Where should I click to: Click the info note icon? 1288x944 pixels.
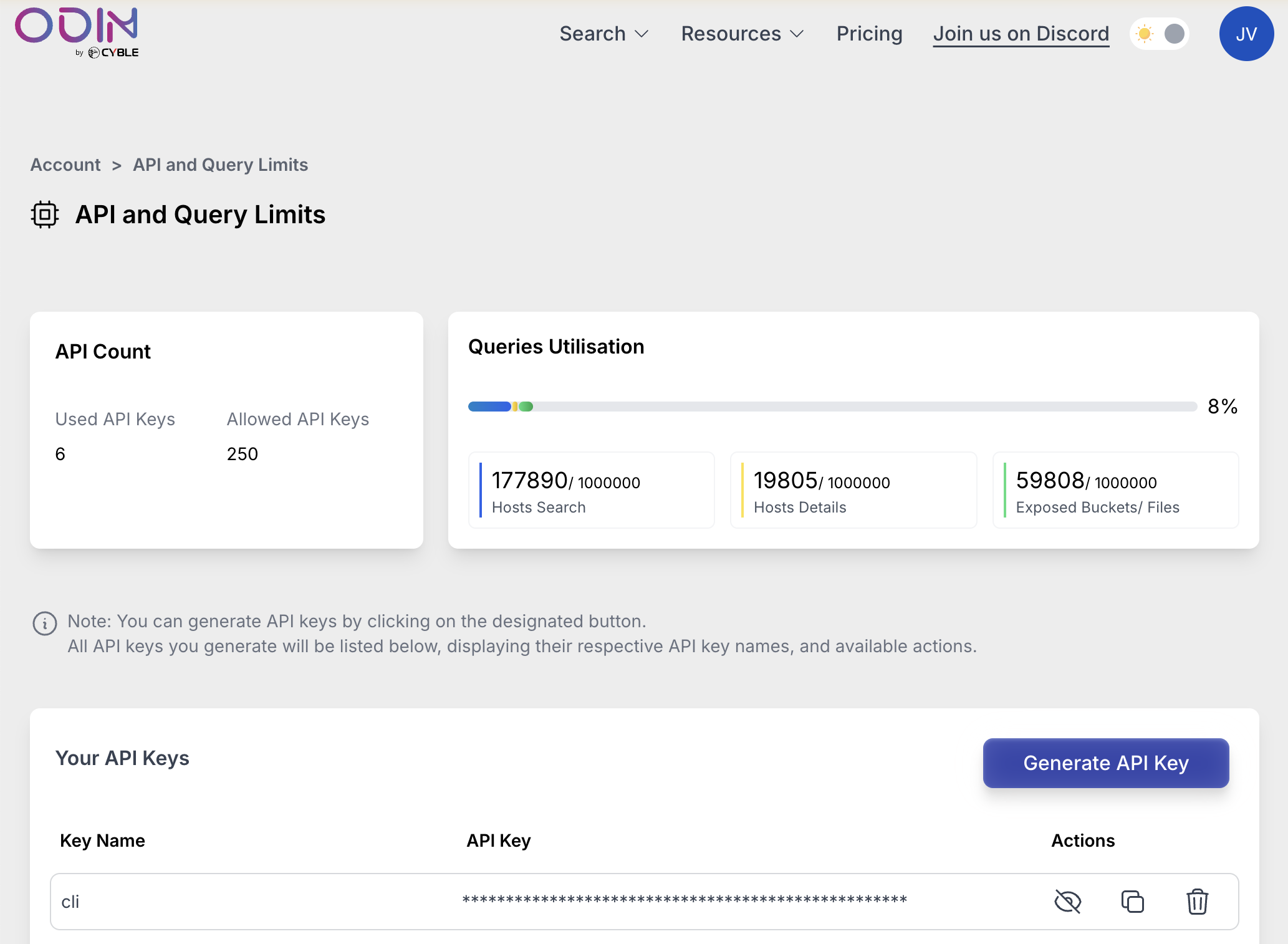click(45, 623)
